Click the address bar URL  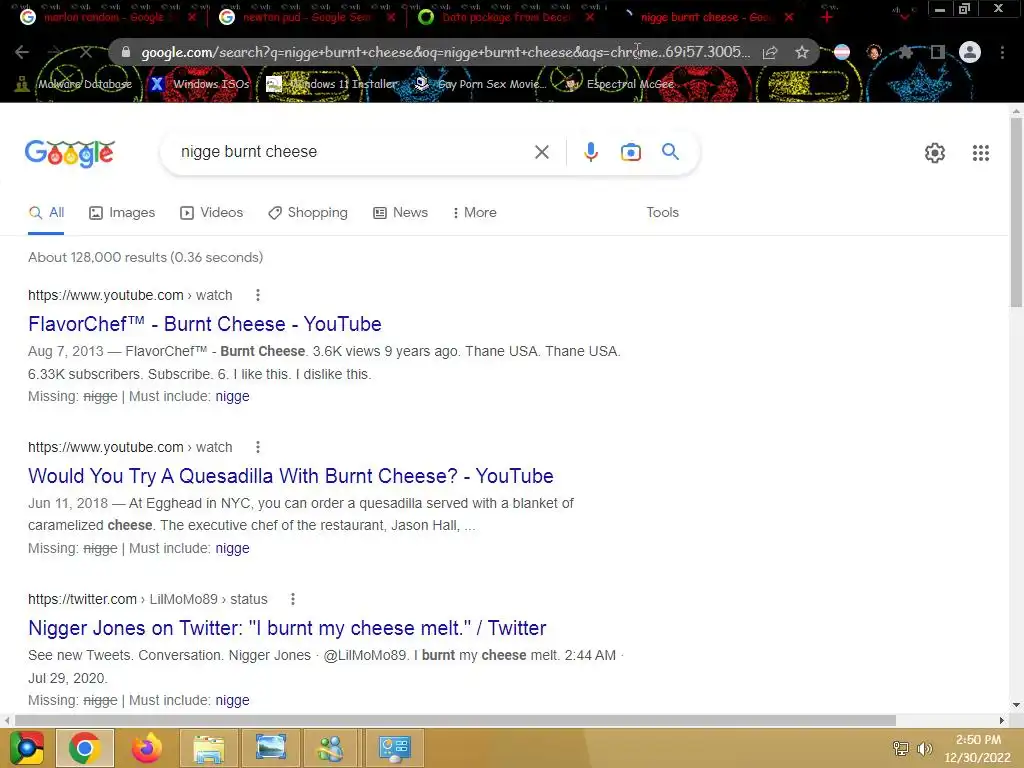tap(444, 52)
